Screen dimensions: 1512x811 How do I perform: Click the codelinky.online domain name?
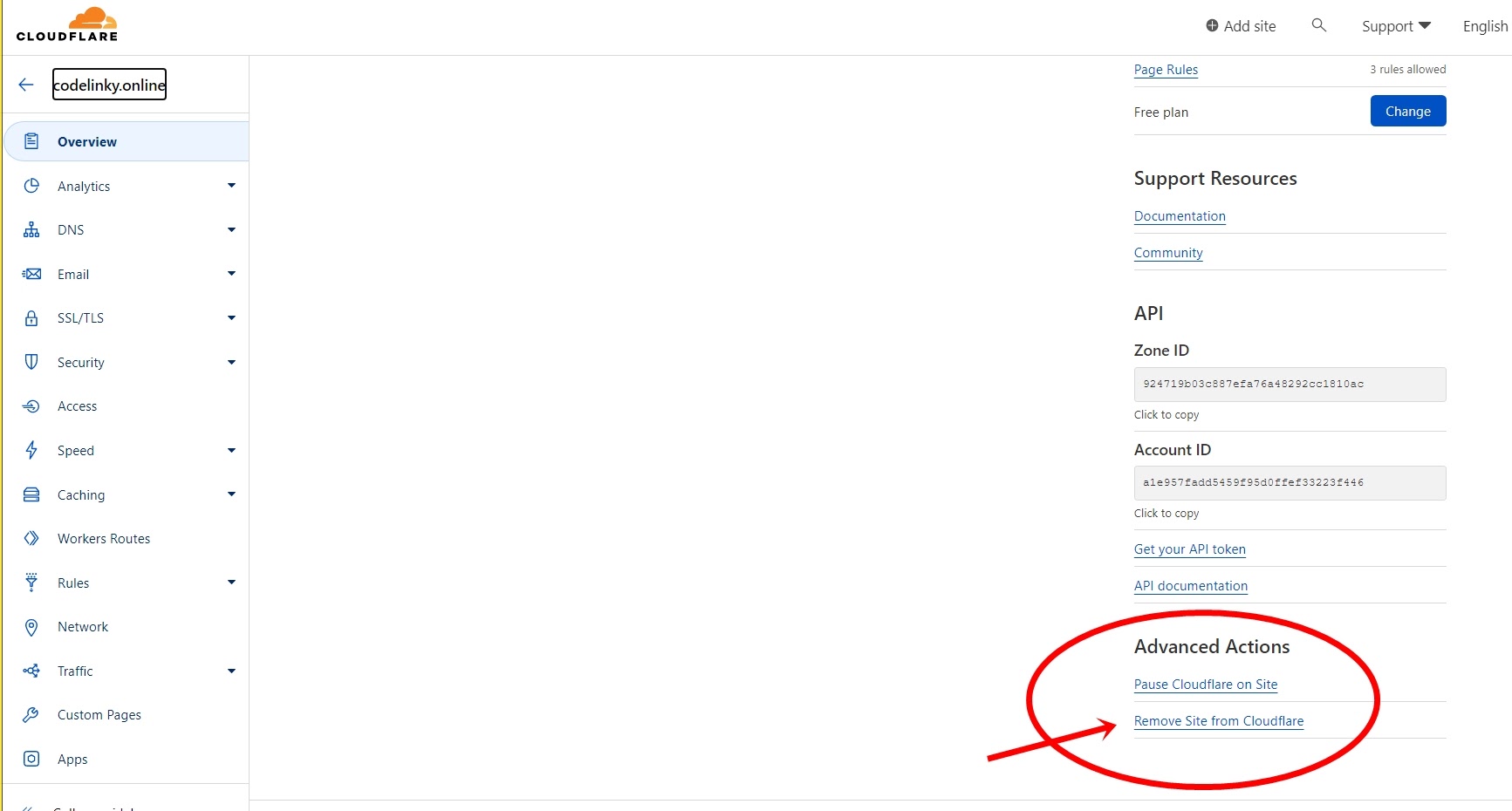click(109, 85)
